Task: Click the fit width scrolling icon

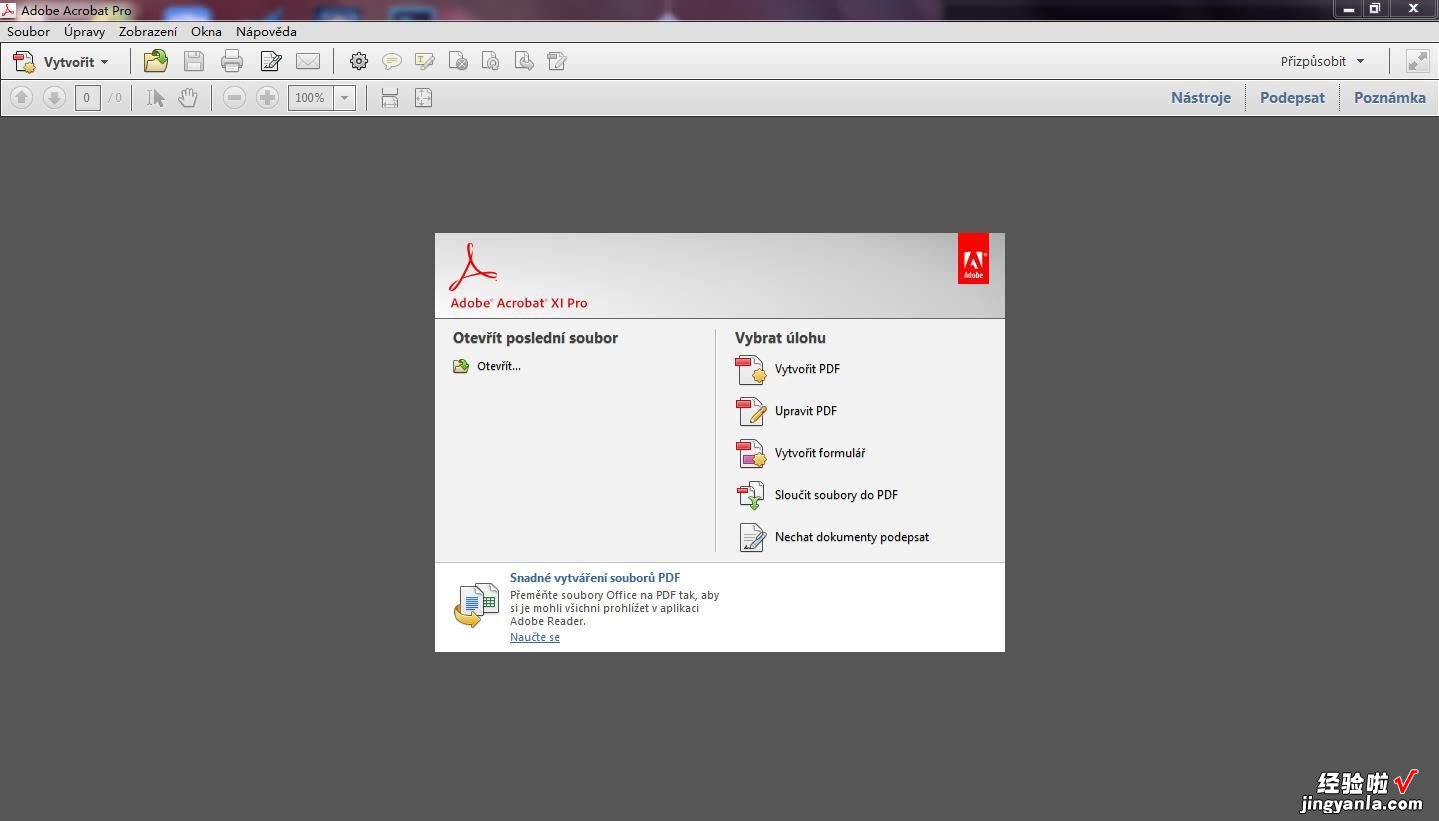Action: click(390, 98)
